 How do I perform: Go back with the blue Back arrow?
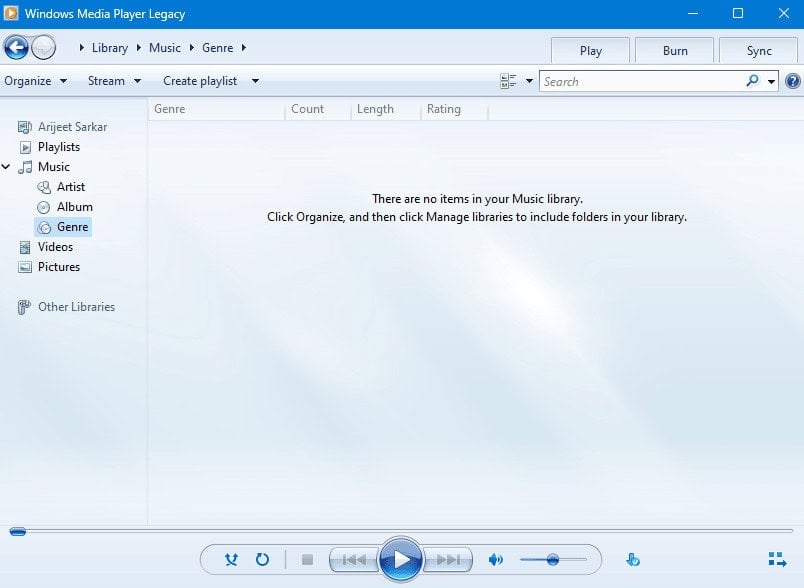coord(16,48)
